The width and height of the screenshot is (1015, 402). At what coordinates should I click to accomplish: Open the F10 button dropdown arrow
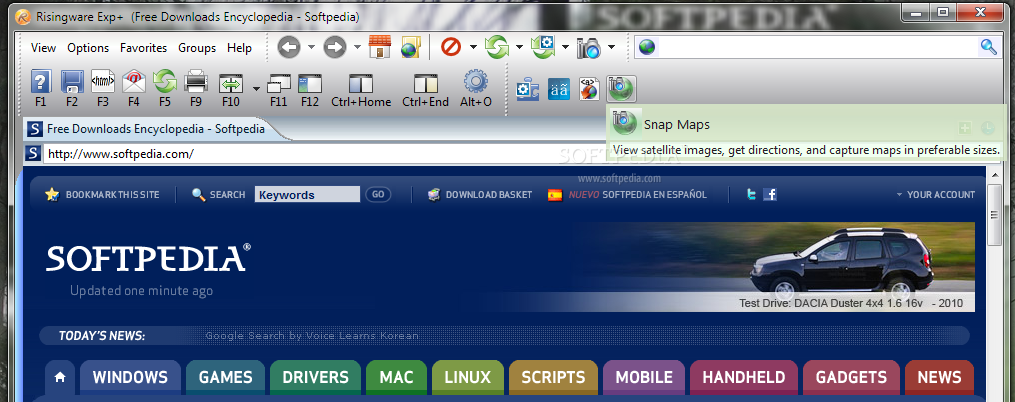coord(256,89)
